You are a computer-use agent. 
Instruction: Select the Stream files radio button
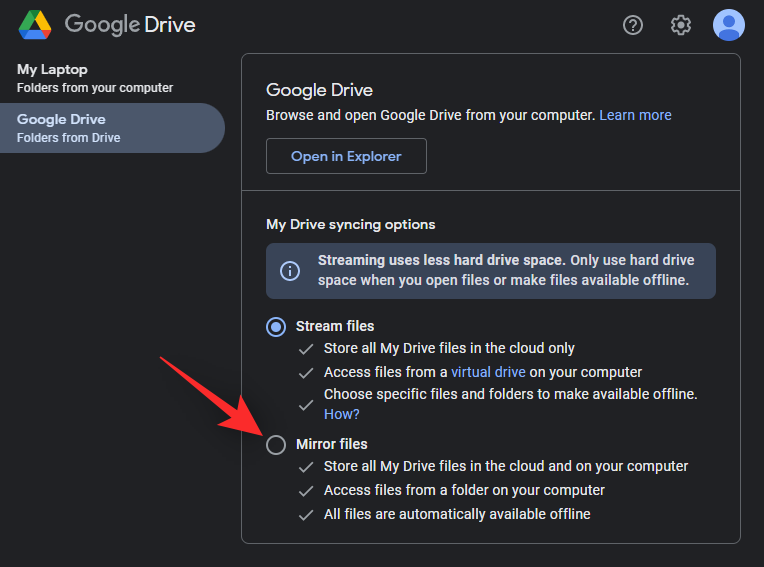click(x=276, y=327)
